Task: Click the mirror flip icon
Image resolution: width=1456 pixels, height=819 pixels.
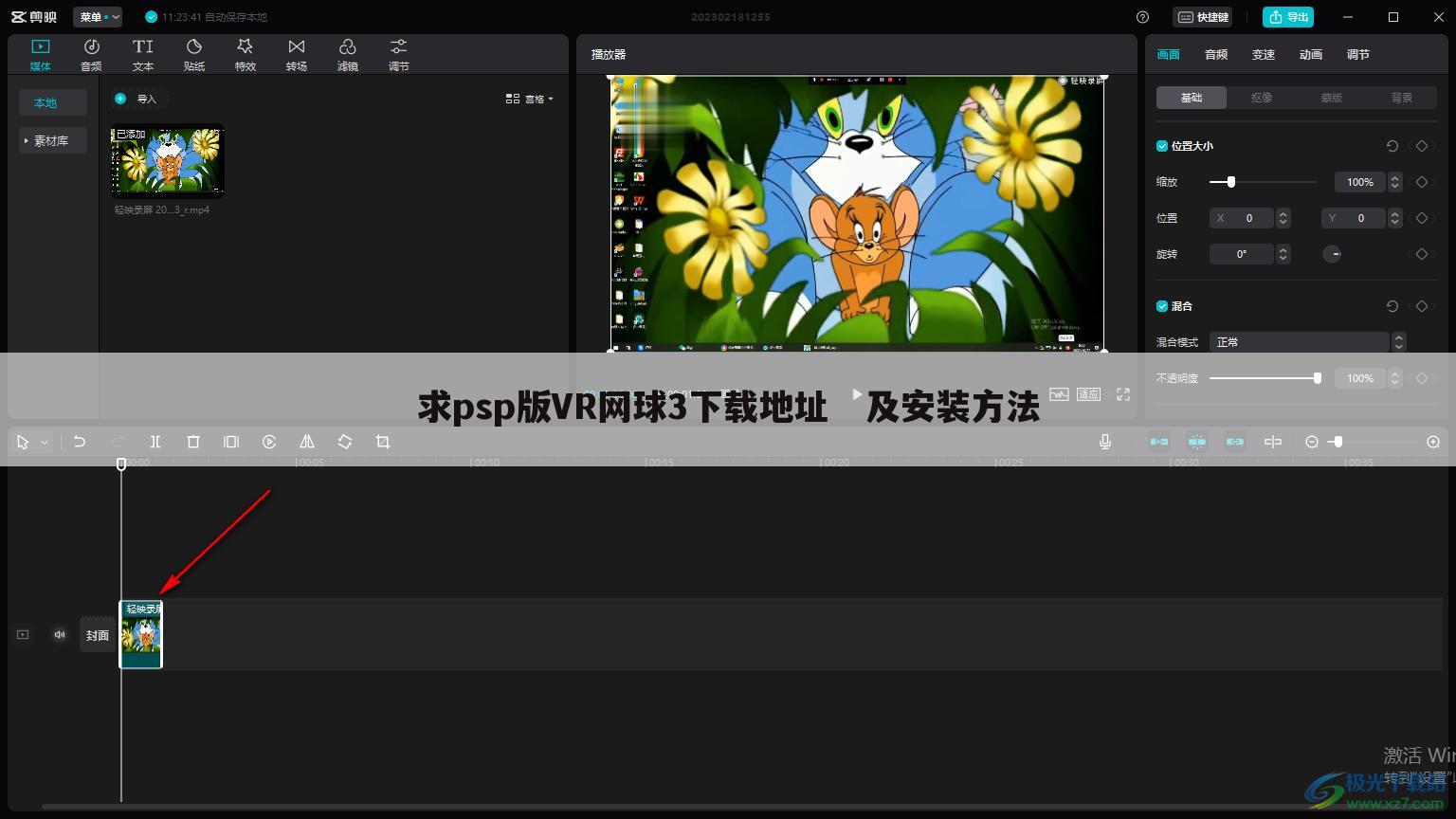Action: click(x=307, y=442)
